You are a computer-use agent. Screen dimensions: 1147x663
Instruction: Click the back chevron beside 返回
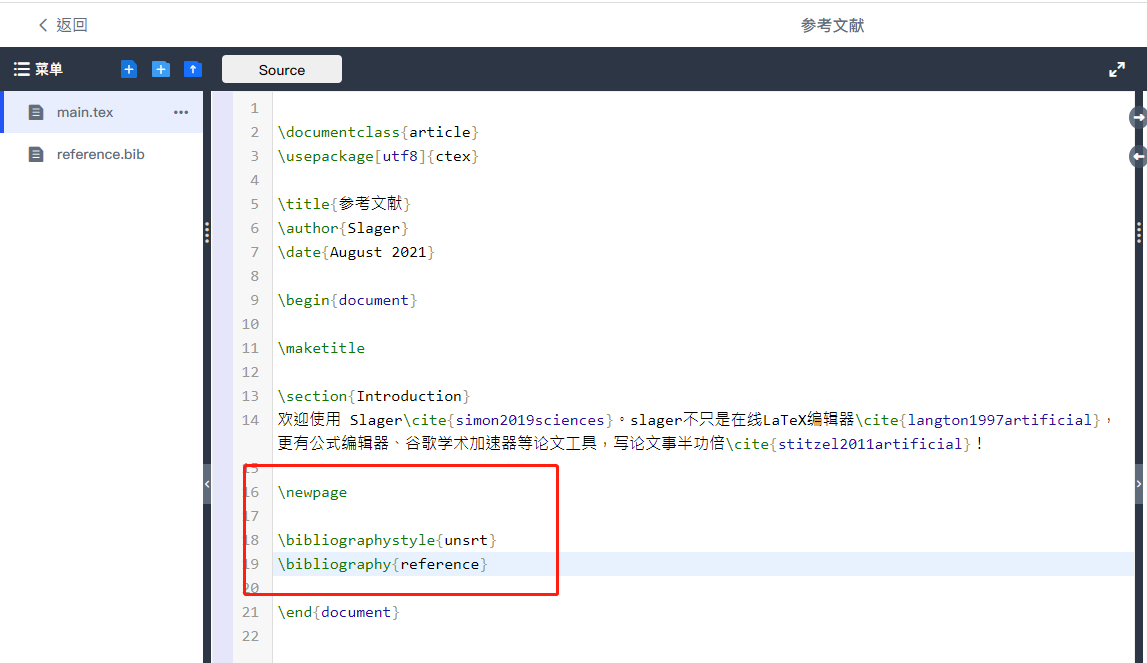point(41,23)
